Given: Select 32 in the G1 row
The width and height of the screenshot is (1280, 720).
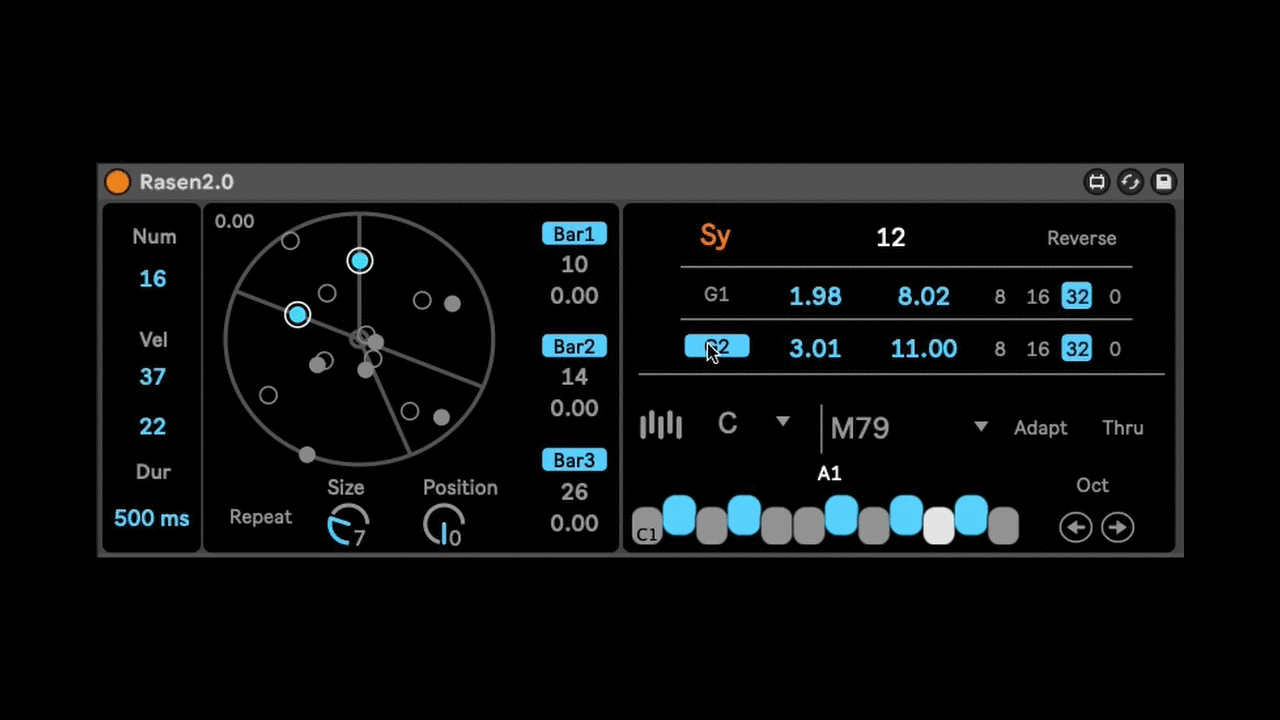Looking at the screenshot, I should 1076,296.
